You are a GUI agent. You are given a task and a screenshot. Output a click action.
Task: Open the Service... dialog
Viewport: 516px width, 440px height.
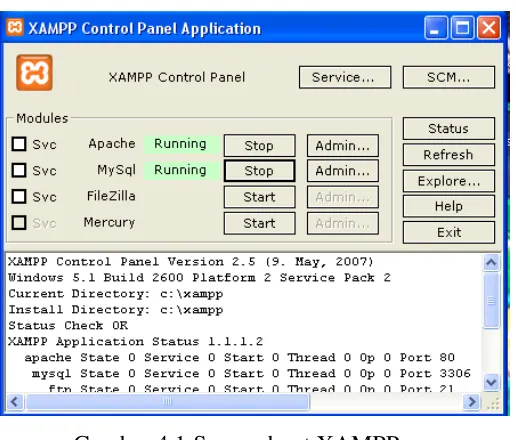click(x=345, y=77)
